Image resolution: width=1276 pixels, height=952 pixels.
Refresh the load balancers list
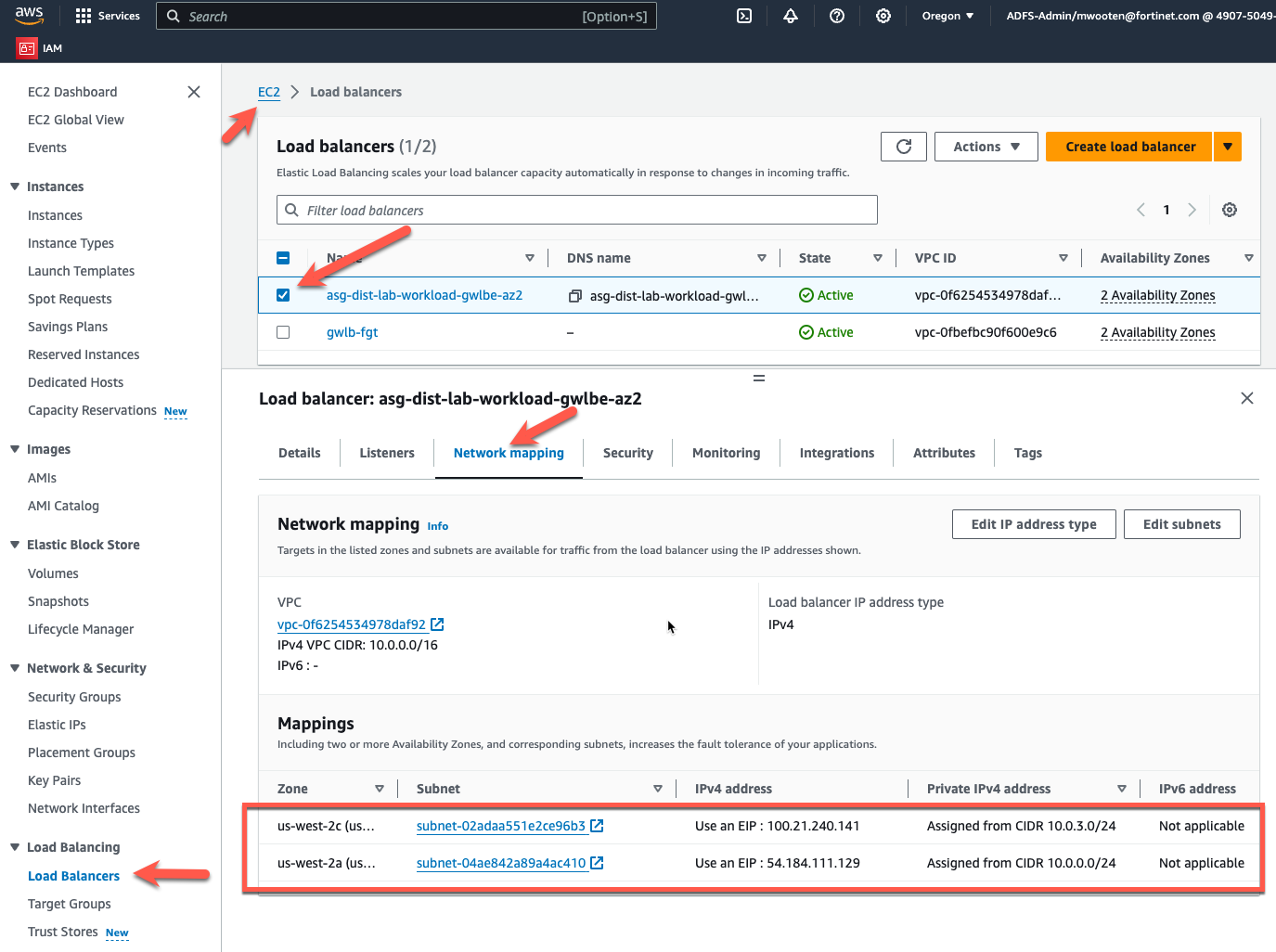(904, 147)
